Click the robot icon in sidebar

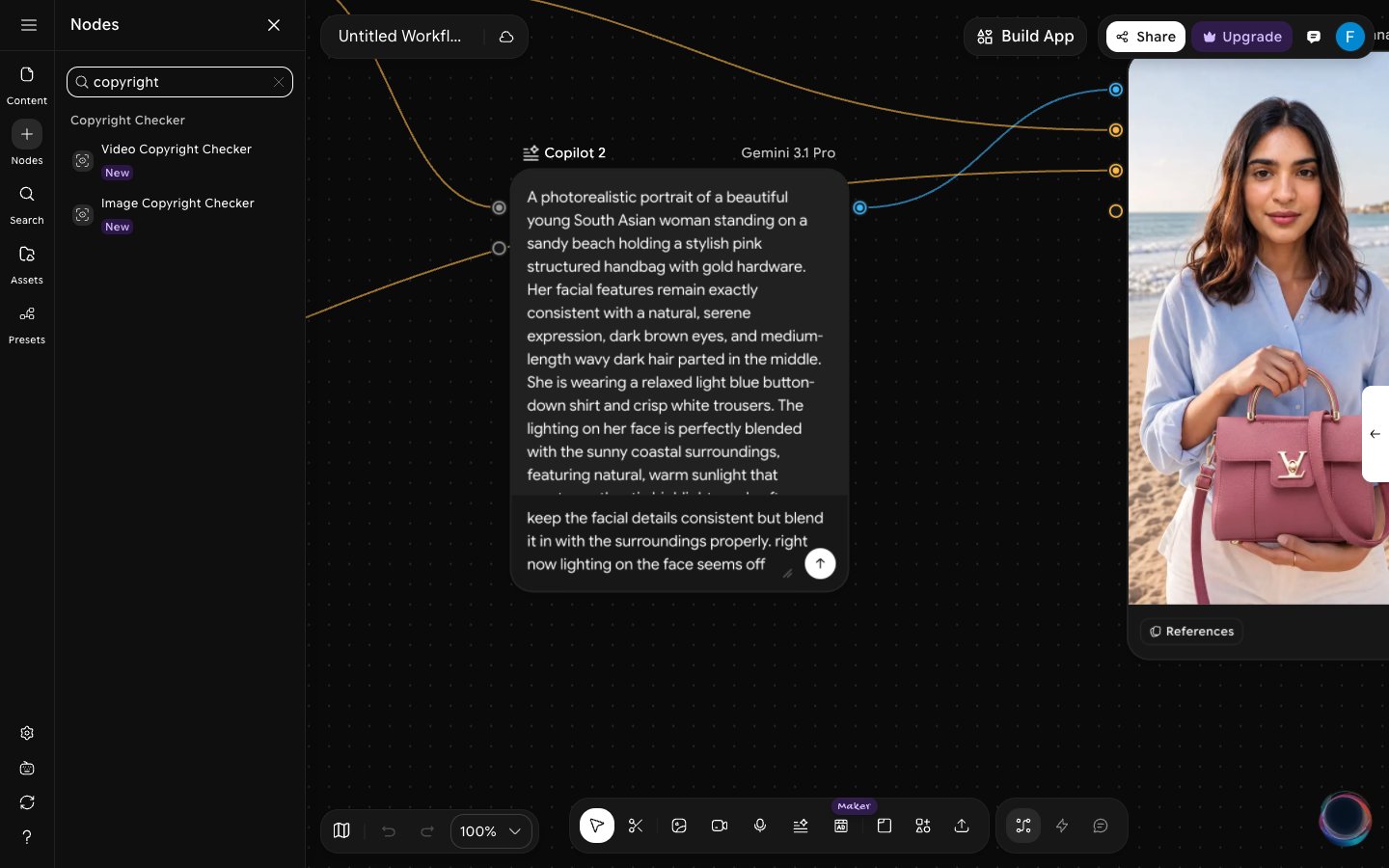[x=27, y=768]
